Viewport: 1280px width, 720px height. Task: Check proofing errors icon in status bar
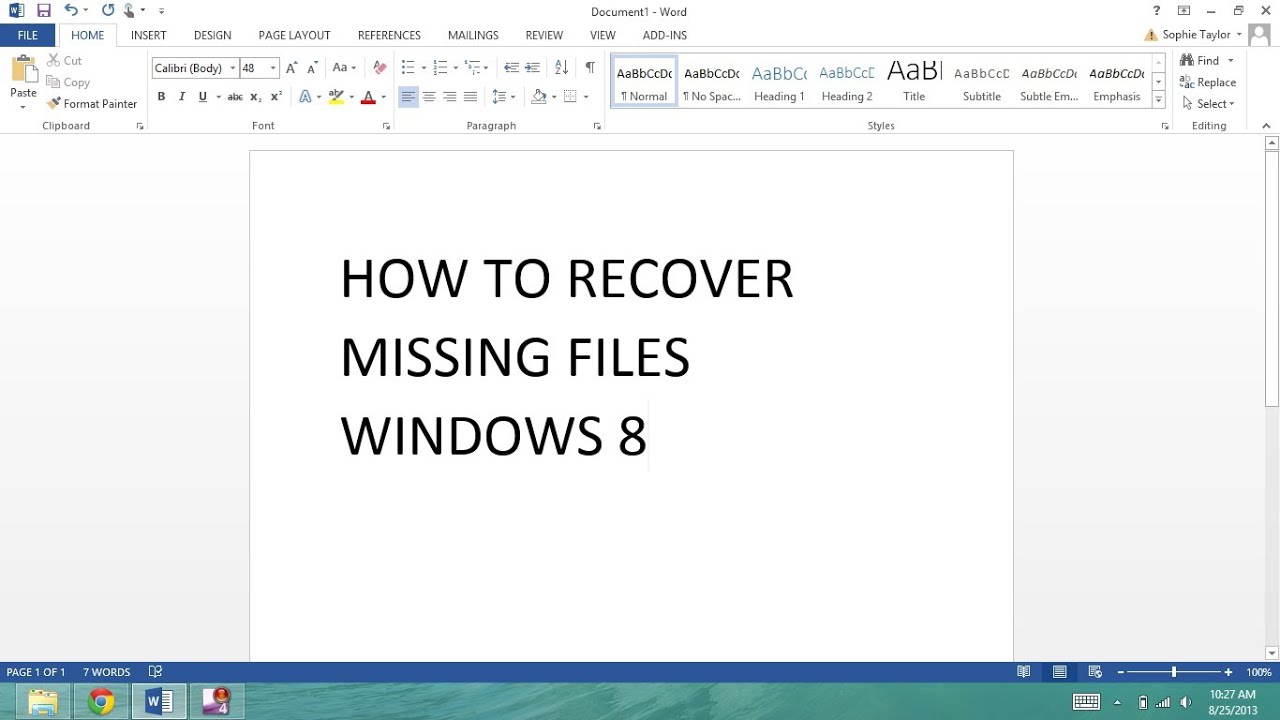click(x=156, y=672)
